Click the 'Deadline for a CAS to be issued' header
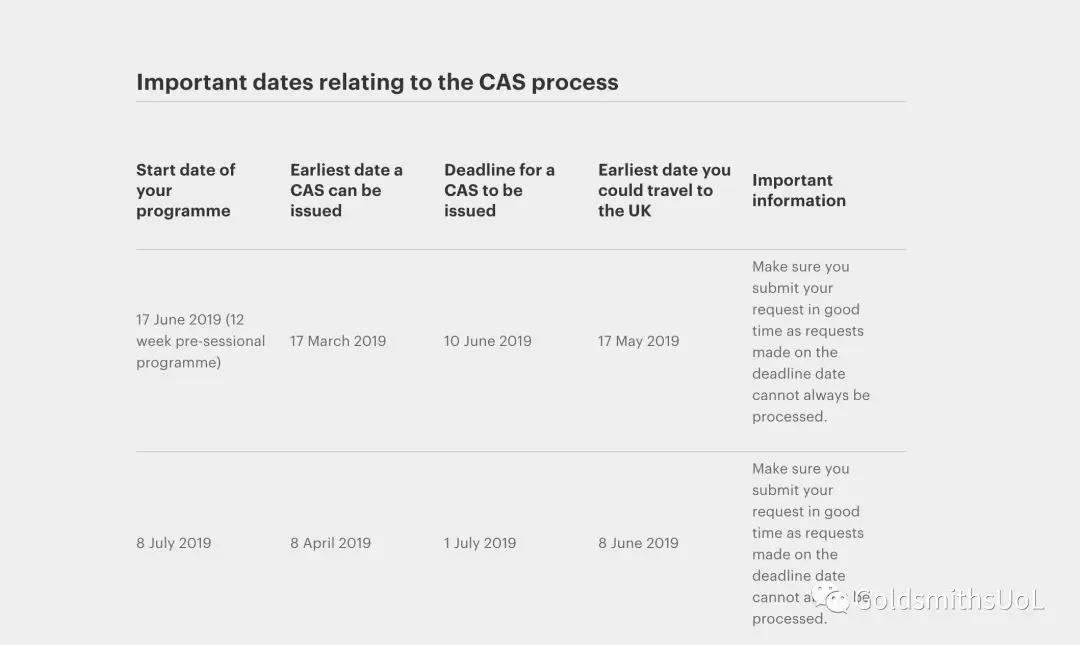The height and width of the screenshot is (645, 1080). [x=499, y=190]
